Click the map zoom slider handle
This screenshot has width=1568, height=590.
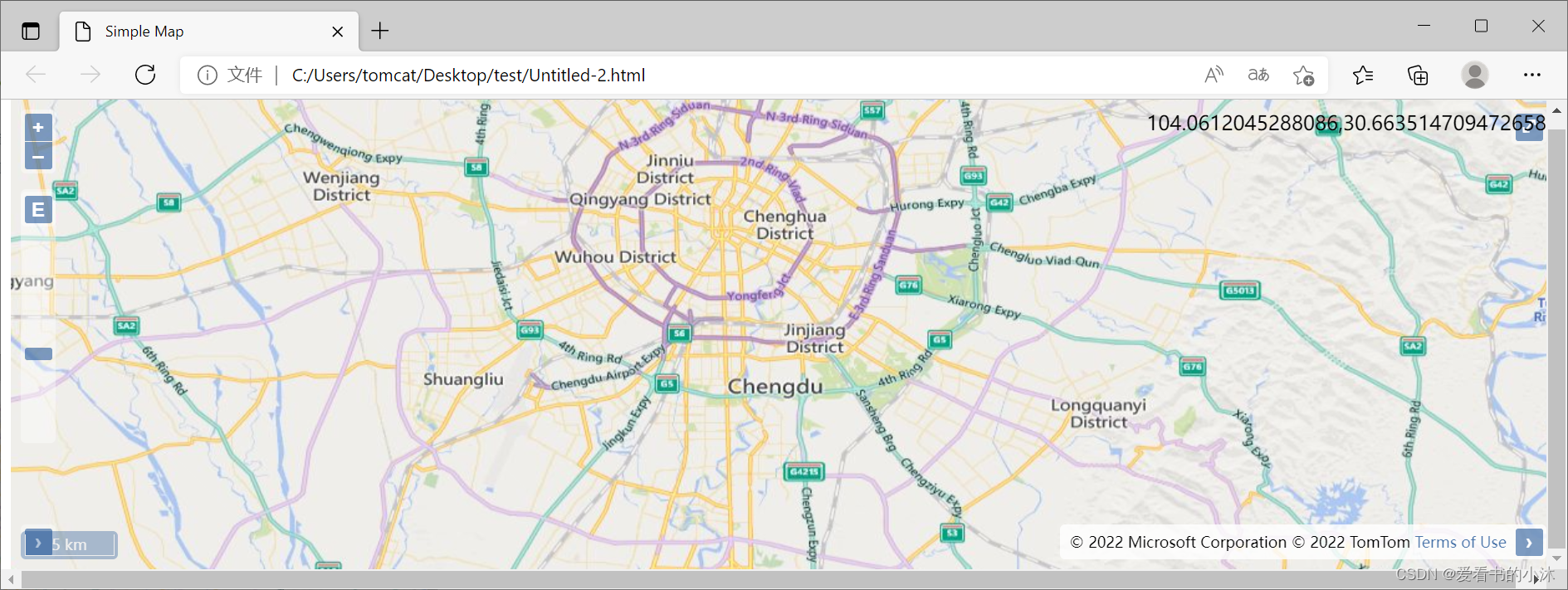pos(38,354)
